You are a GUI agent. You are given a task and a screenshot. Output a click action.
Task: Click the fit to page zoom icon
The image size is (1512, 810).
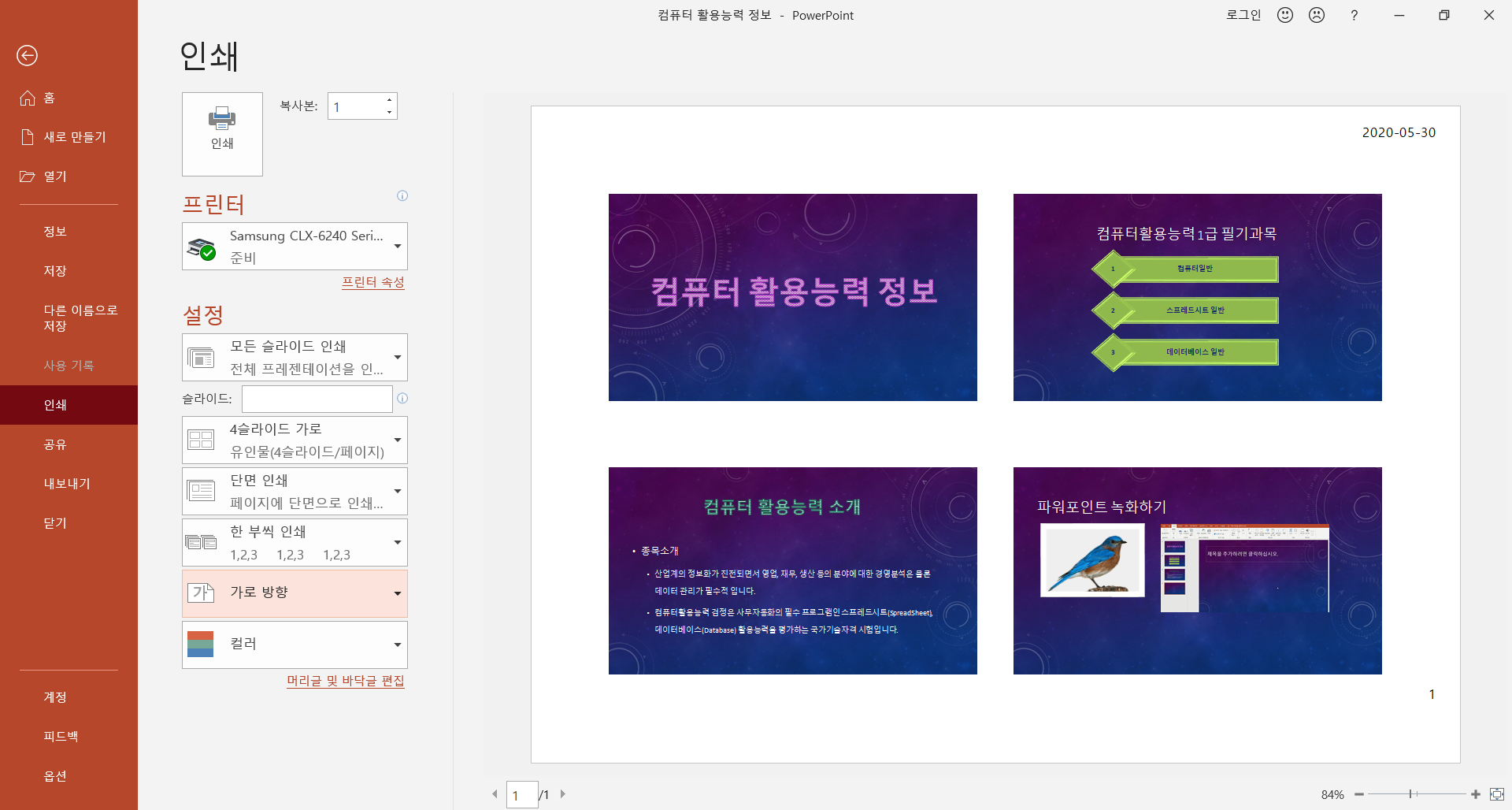coord(1497,794)
